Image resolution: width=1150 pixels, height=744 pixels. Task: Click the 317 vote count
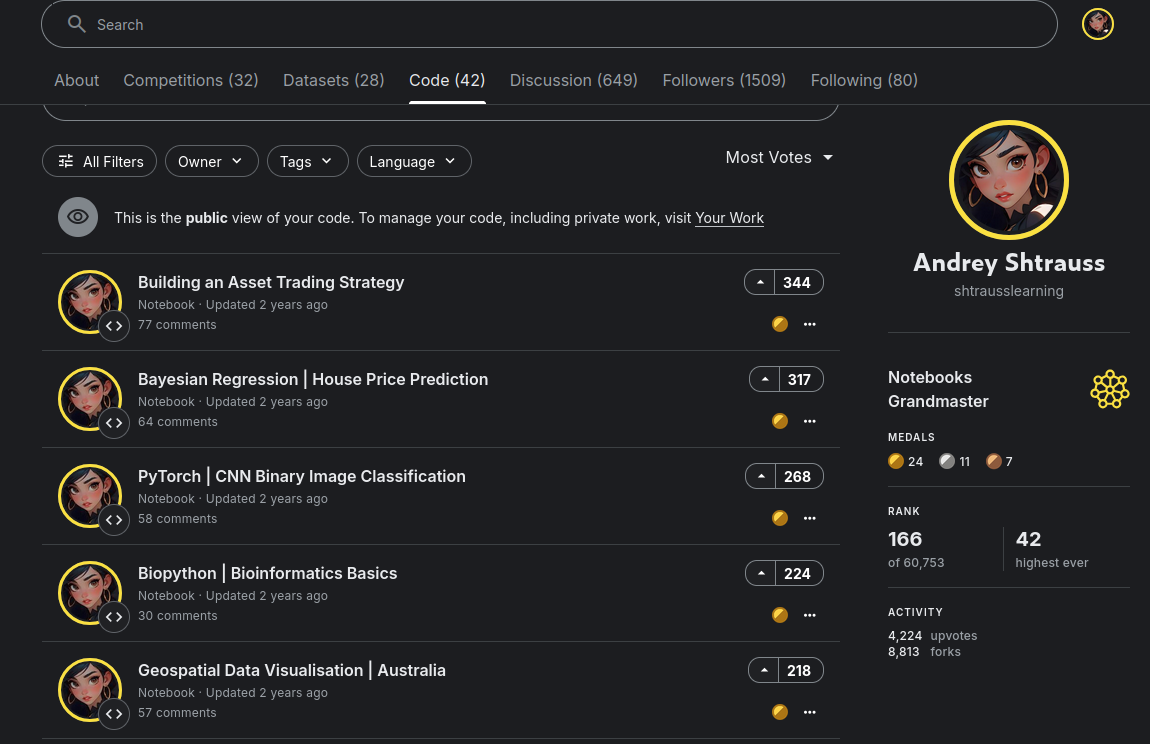tap(800, 379)
